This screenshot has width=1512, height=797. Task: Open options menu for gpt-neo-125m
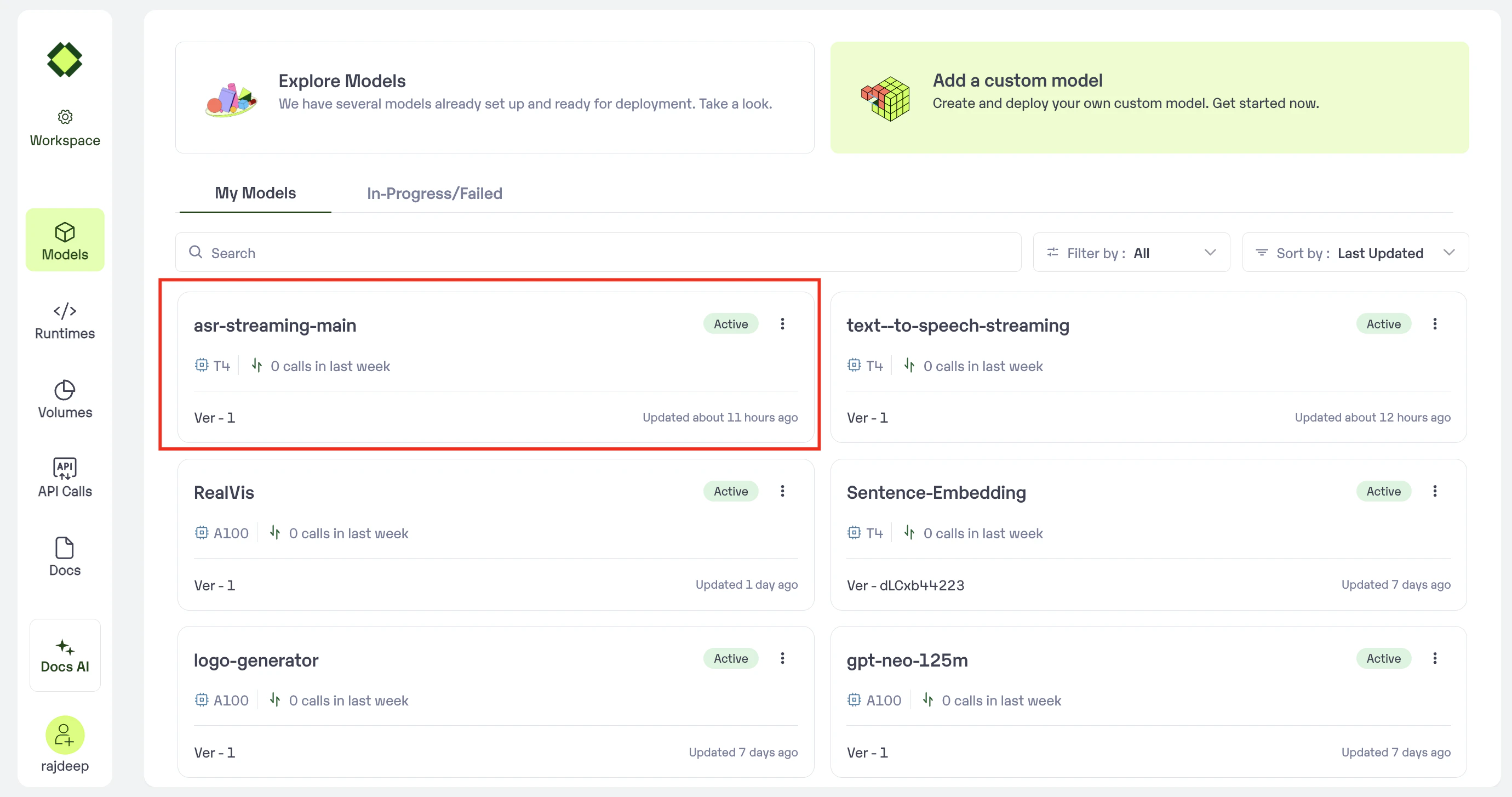pos(1435,658)
